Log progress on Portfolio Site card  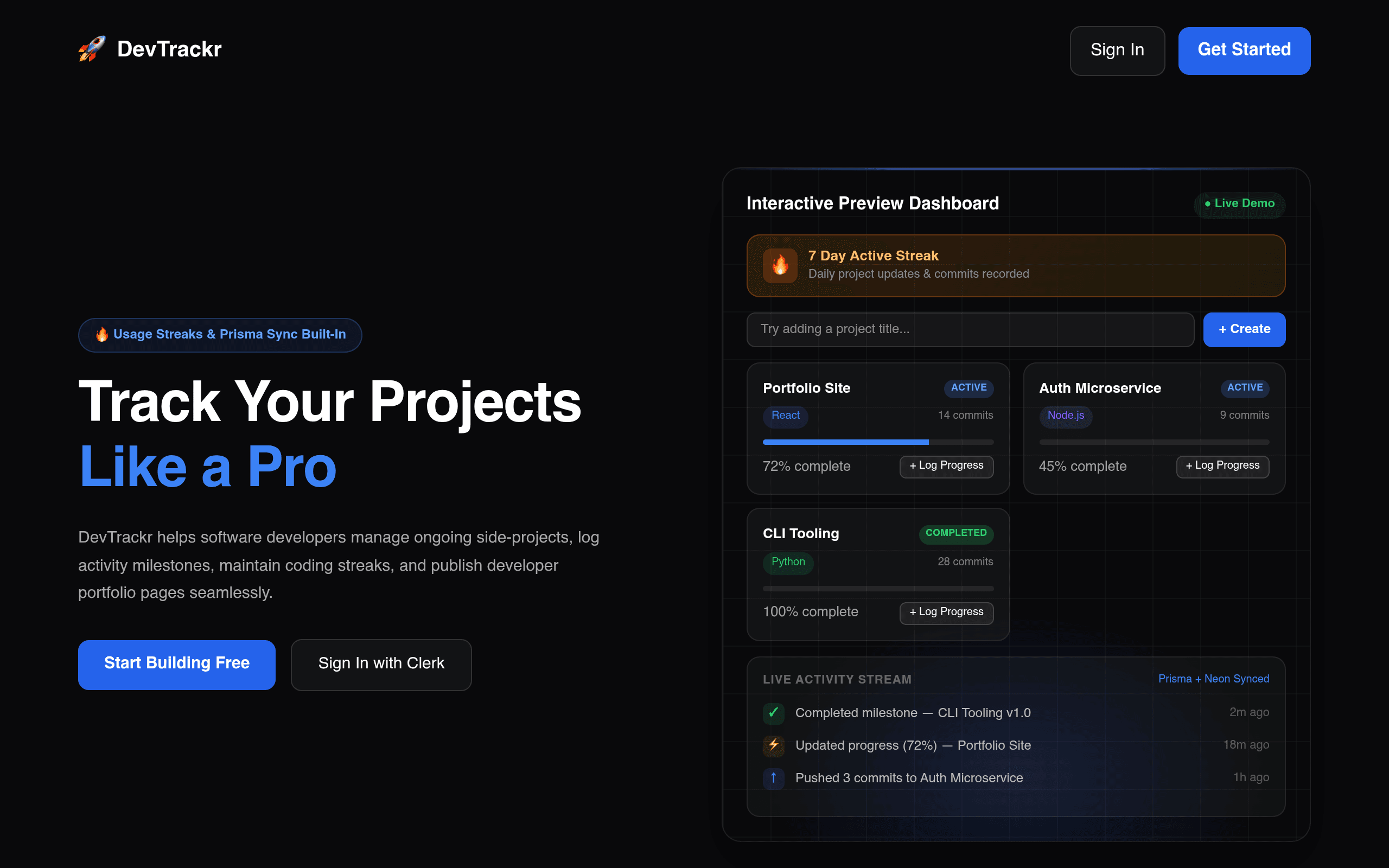coord(946,465)
